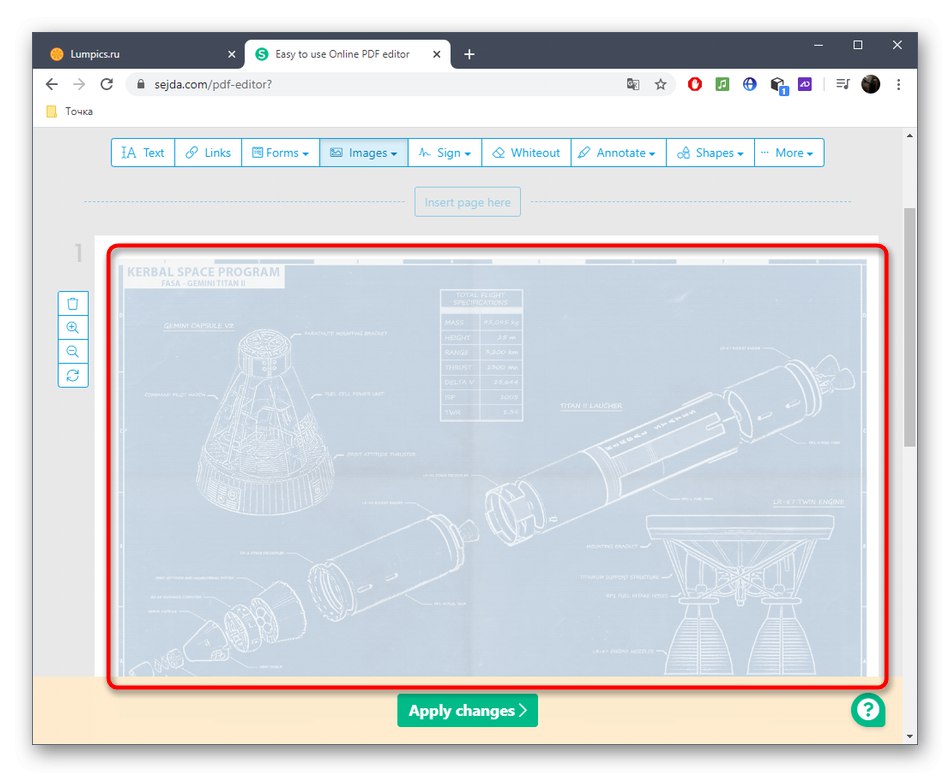Open the Links tool

(x=207, y=152)
